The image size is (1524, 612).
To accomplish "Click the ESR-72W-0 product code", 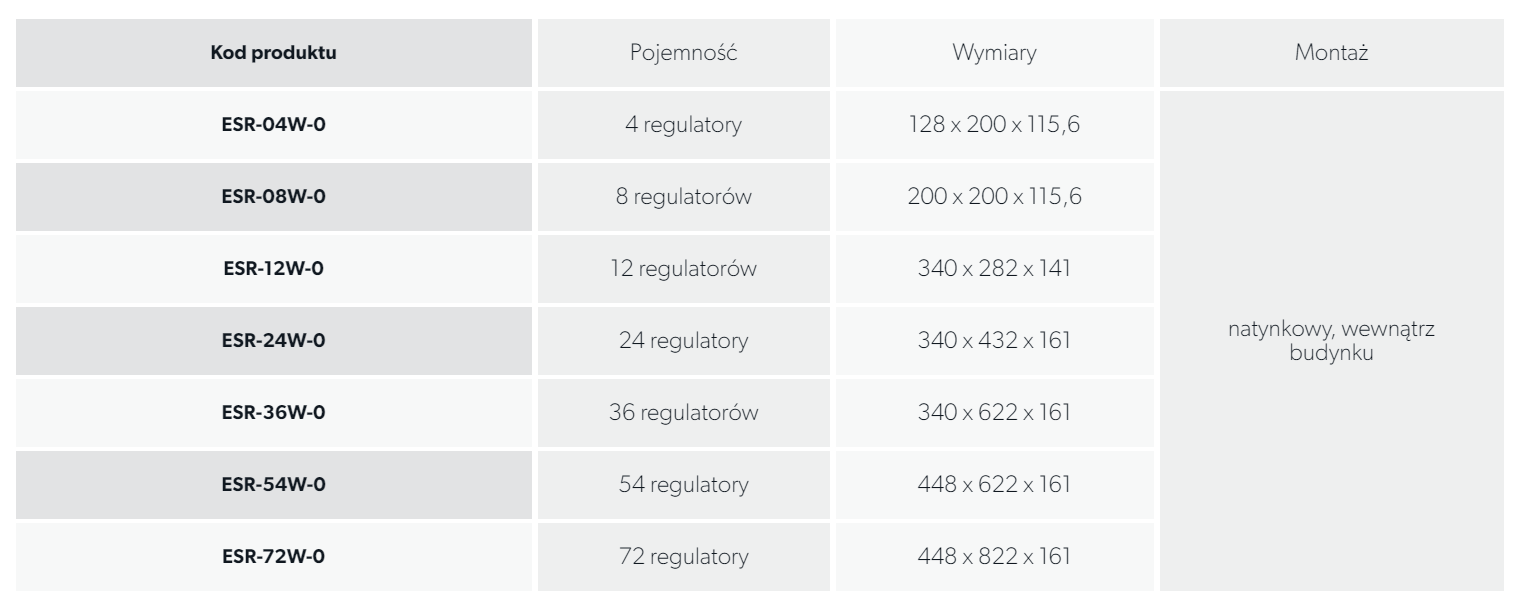I will coord(273,556).
